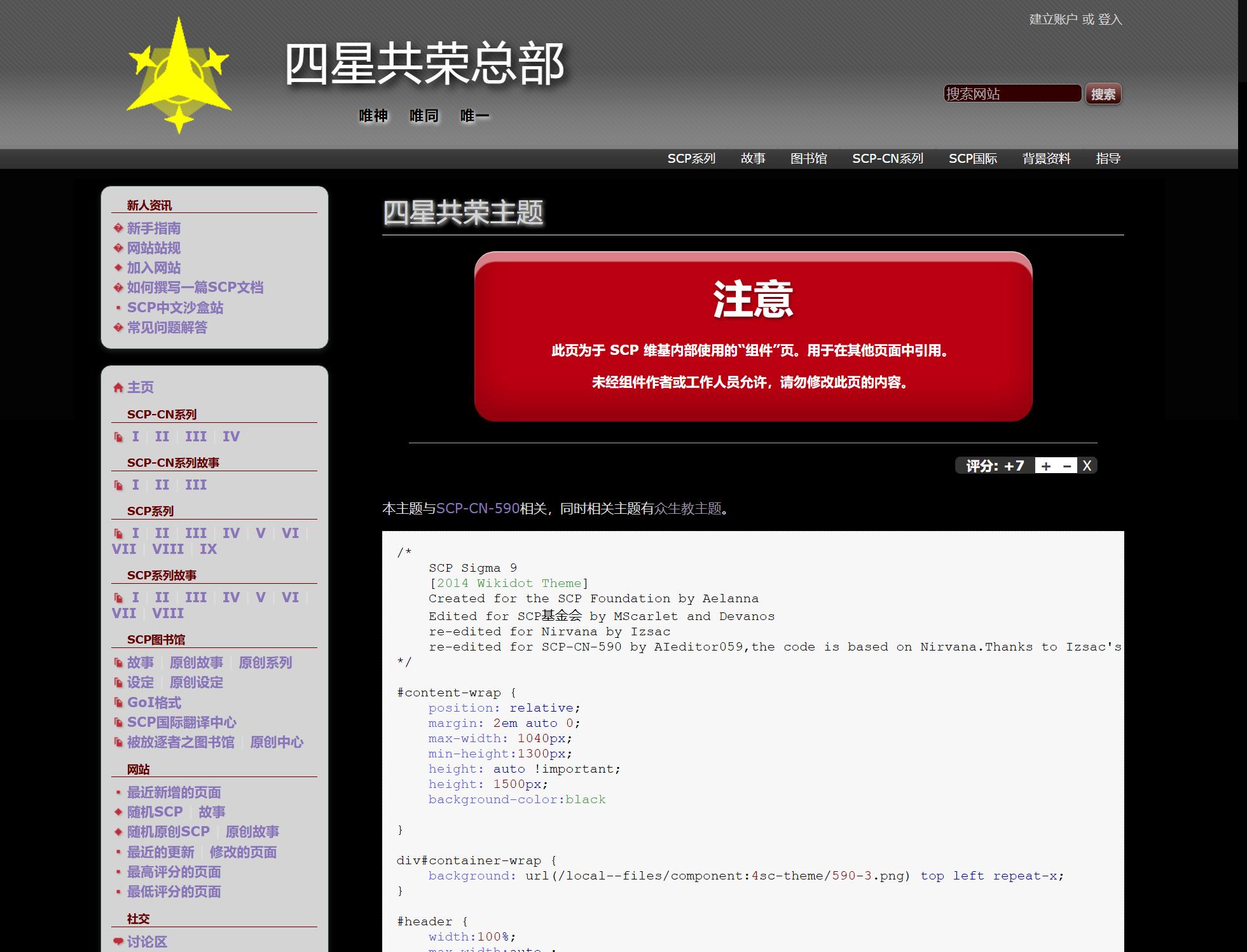Open the SCP系列 top navigation menu
This screenshot has height=952, width=1247.
691,158
